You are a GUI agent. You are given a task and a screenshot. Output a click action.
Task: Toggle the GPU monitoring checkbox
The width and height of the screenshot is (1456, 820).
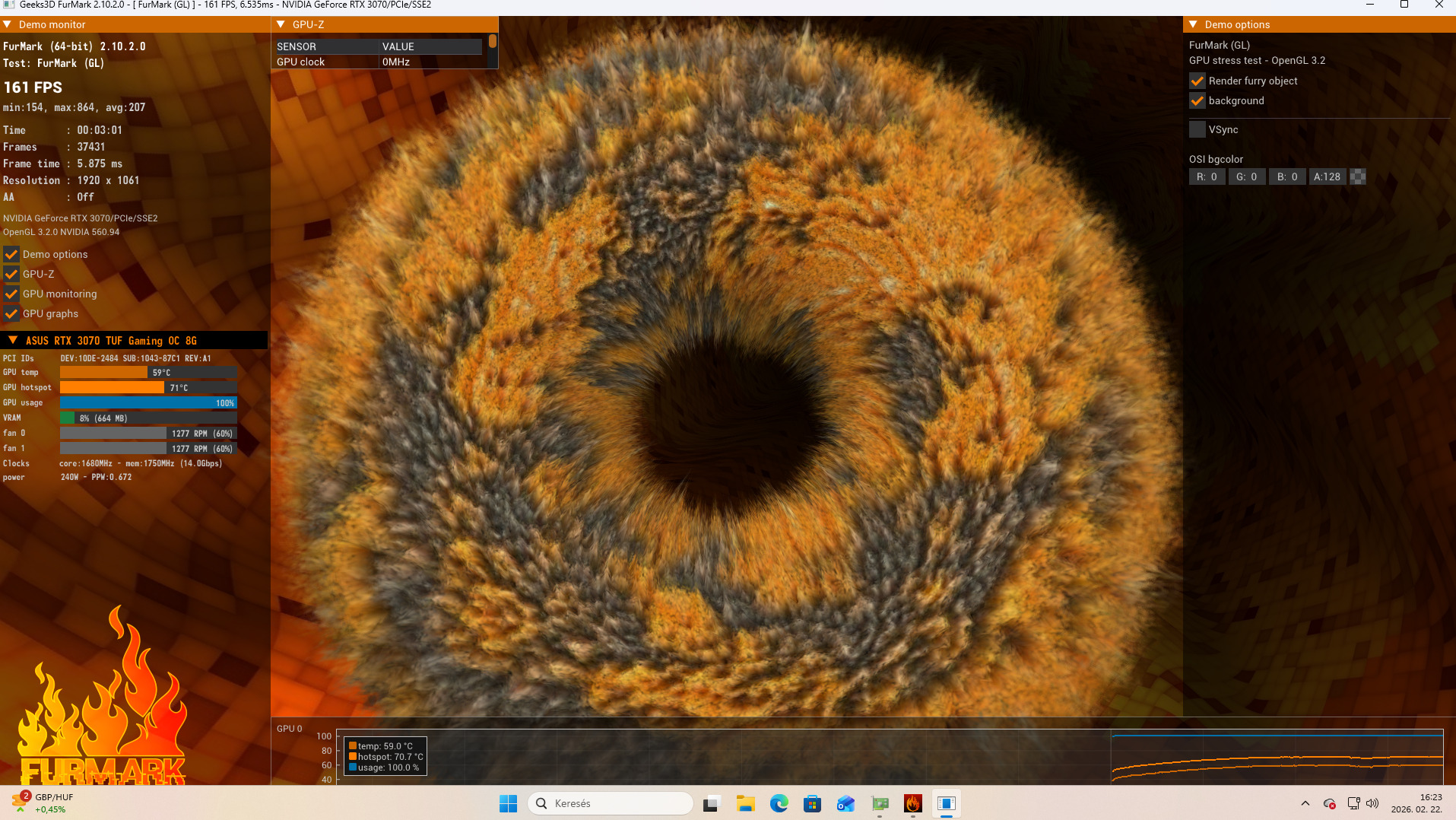click(11, 294)
